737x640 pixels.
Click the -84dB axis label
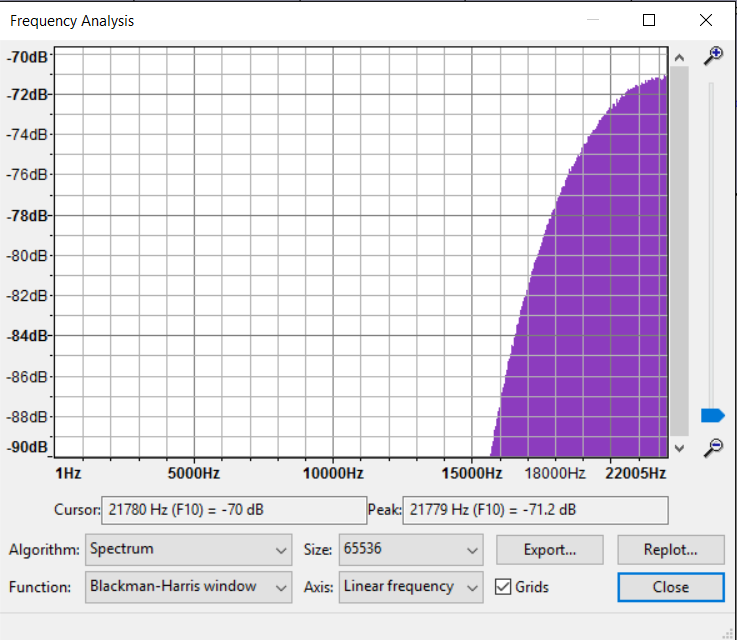coord(27,336)
